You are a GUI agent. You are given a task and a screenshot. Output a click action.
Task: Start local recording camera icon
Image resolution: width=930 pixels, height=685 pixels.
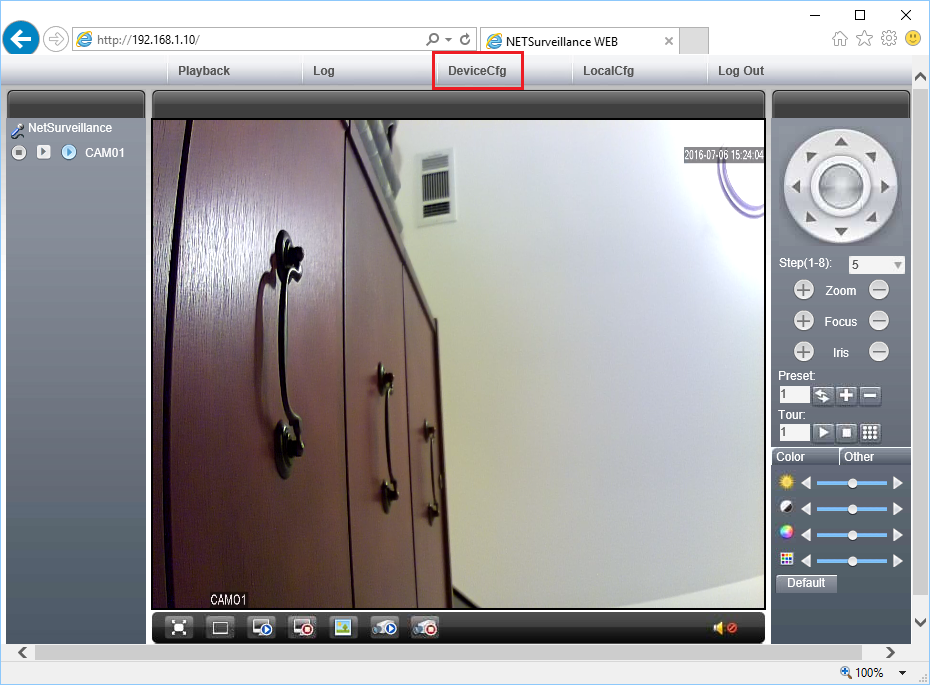pos(384,627)
